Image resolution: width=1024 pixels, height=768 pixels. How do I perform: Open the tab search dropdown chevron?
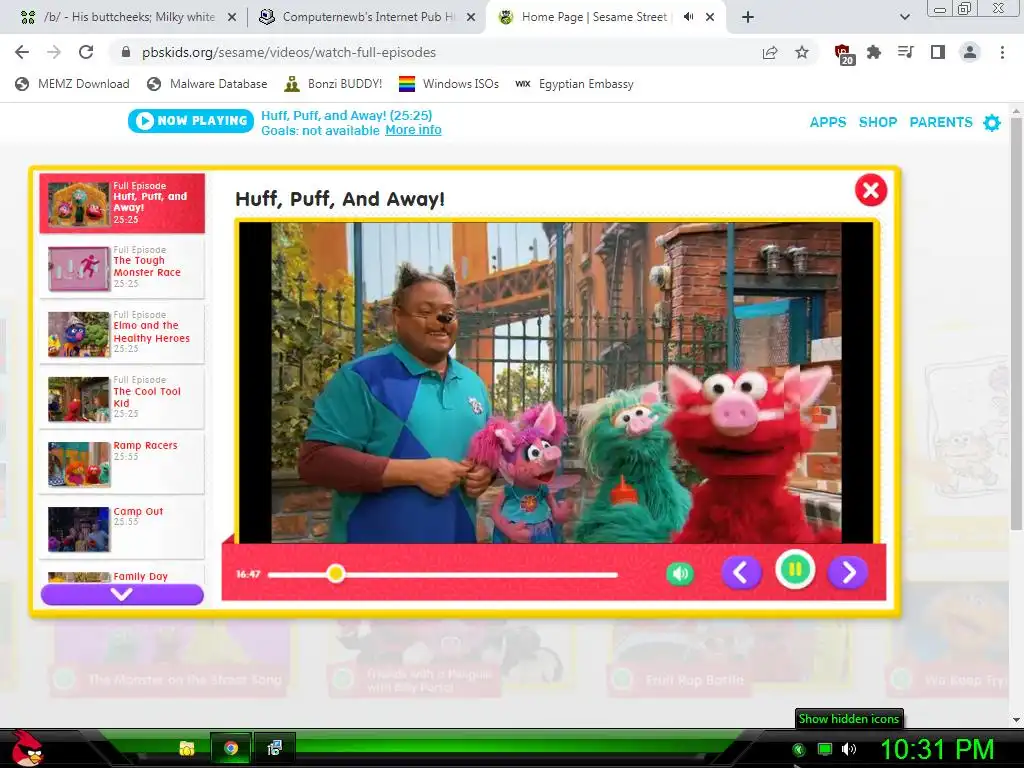pos(904,17)
